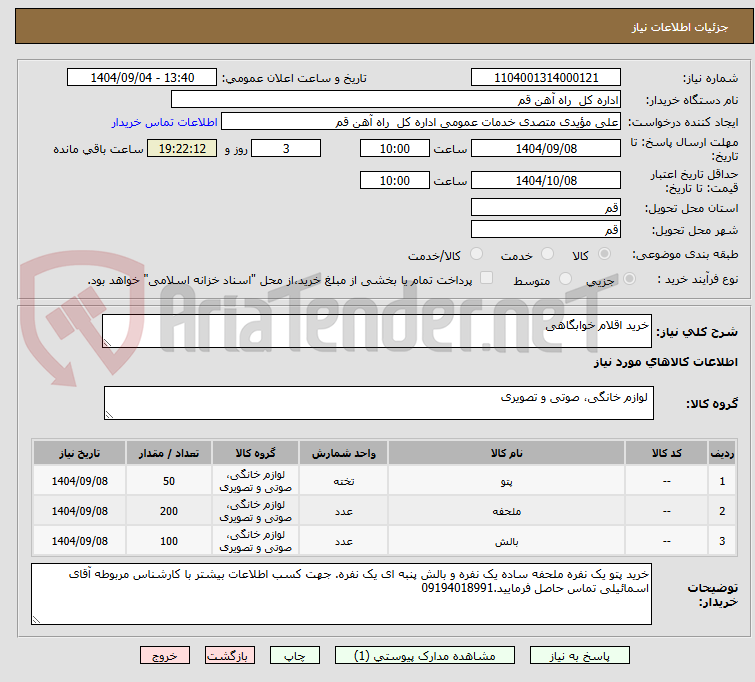Image resolution: width=755 pixels, height=682 pixels.
Task: Click the شماره نیاز field 1104001314000121
Action: 546,78
